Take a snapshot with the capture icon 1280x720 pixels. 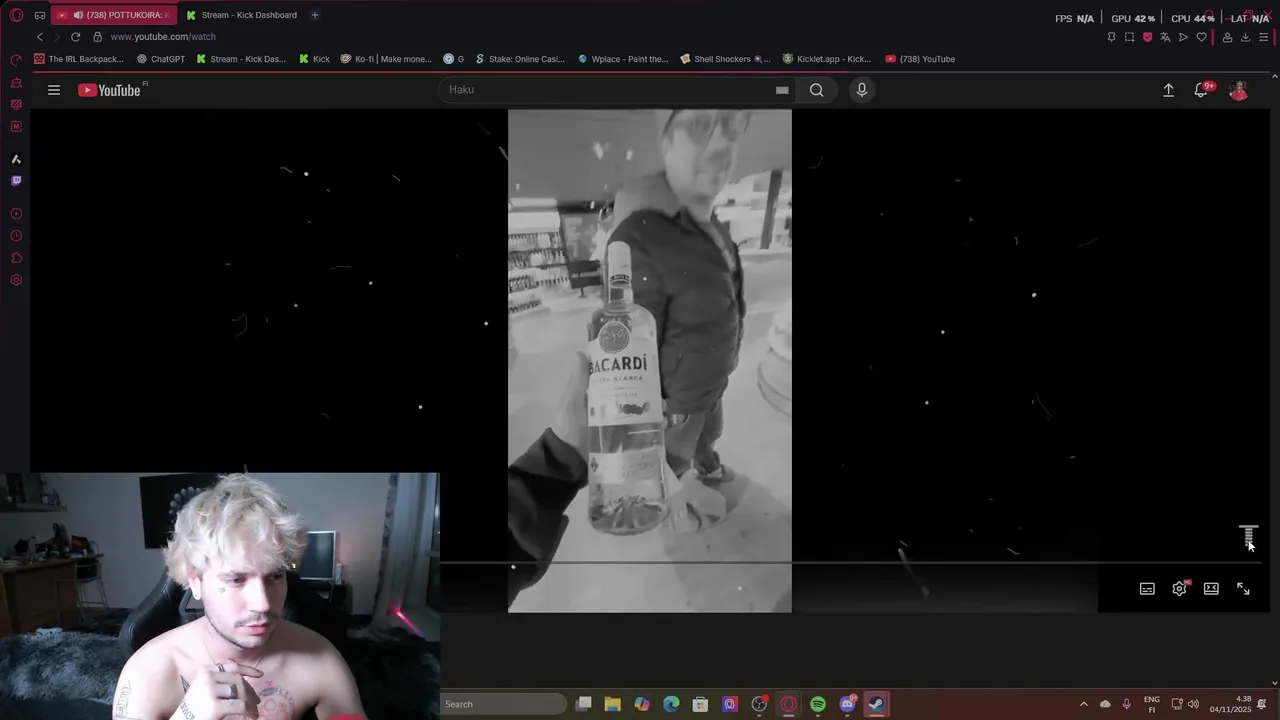pos(1129,37)
